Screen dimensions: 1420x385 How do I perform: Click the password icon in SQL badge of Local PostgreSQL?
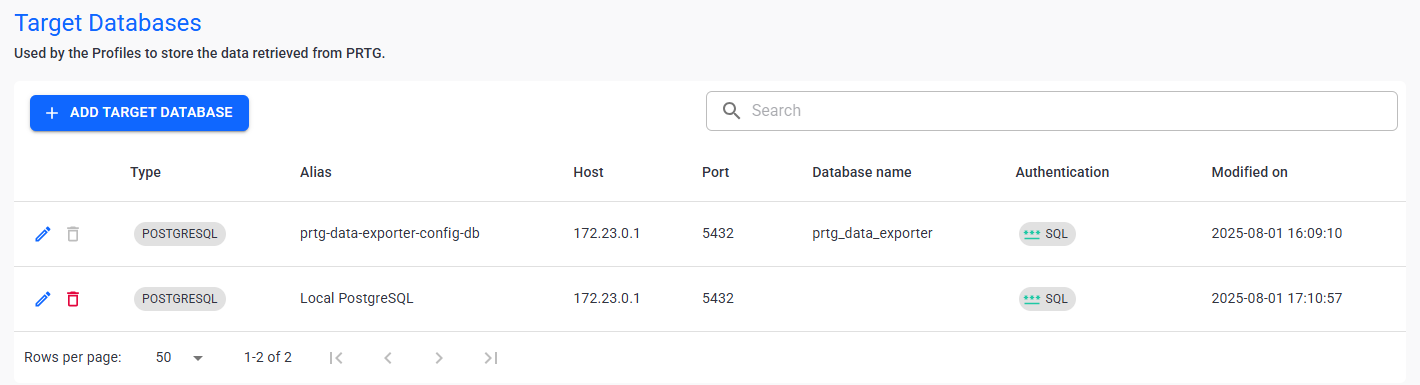[1031, 298]
